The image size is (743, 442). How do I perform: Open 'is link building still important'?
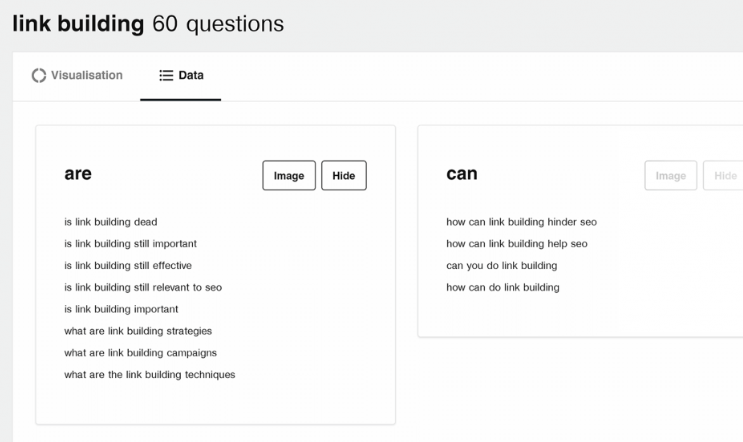[x=130, y=244]
